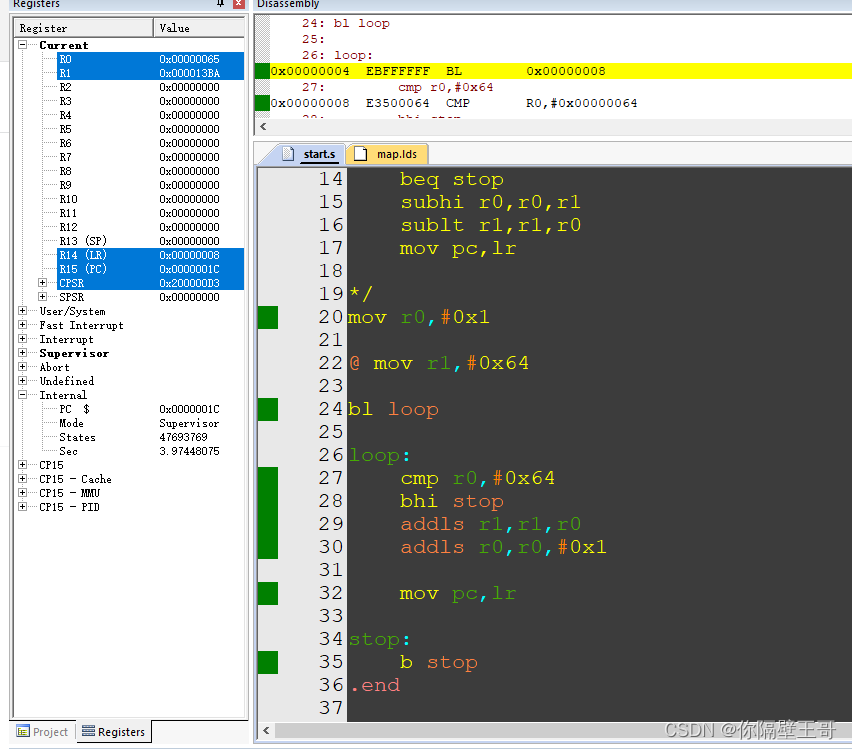852x749 pixels.
Task: Expand the User/System register group
Action: (x=22, y=311)
